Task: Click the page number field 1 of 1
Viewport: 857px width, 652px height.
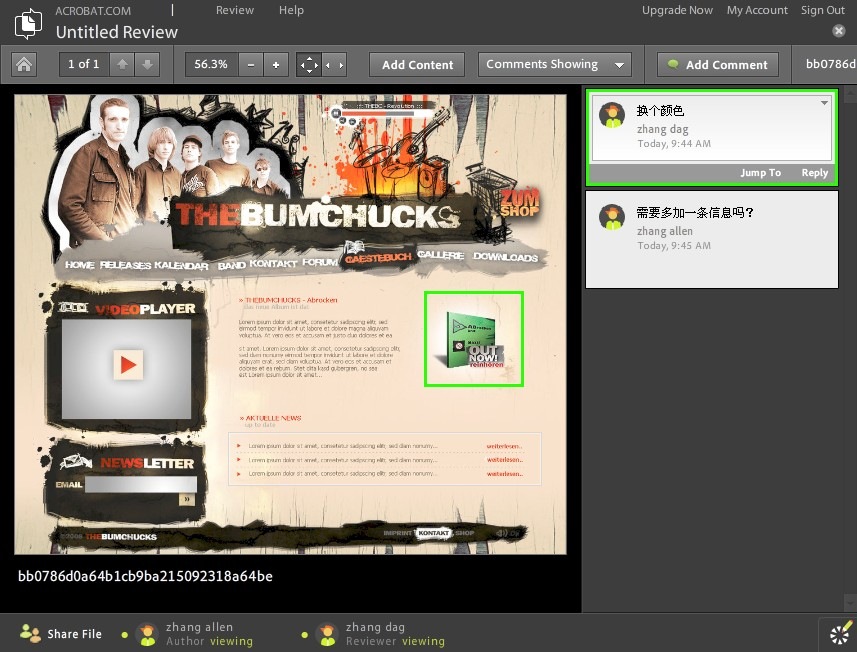Action: click(84, 64)
